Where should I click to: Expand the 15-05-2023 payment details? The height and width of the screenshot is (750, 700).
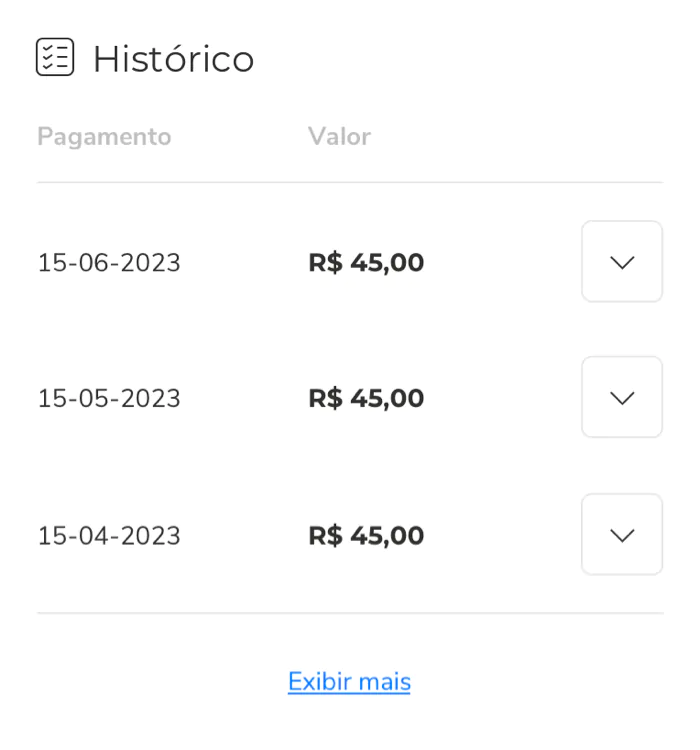(x=622, y=397)
